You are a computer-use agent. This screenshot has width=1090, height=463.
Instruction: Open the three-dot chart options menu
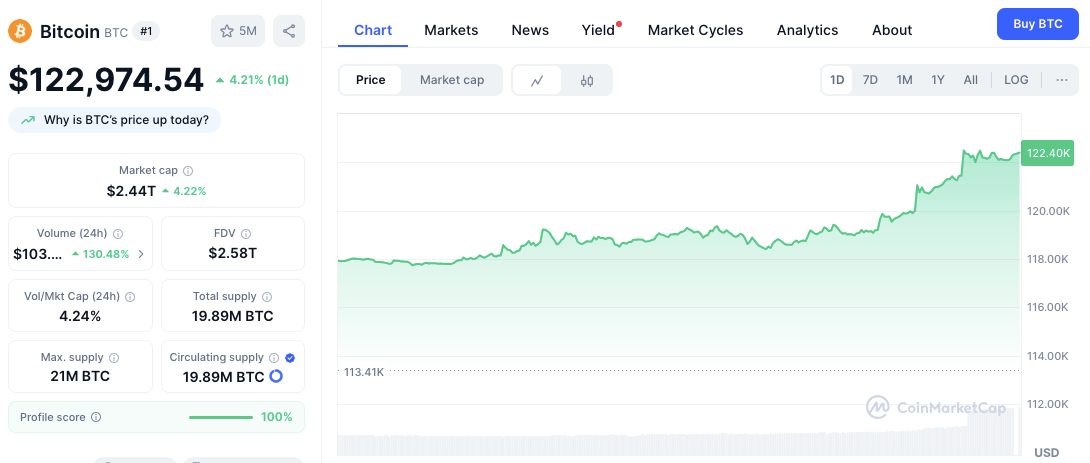[x=1061, y=80]
